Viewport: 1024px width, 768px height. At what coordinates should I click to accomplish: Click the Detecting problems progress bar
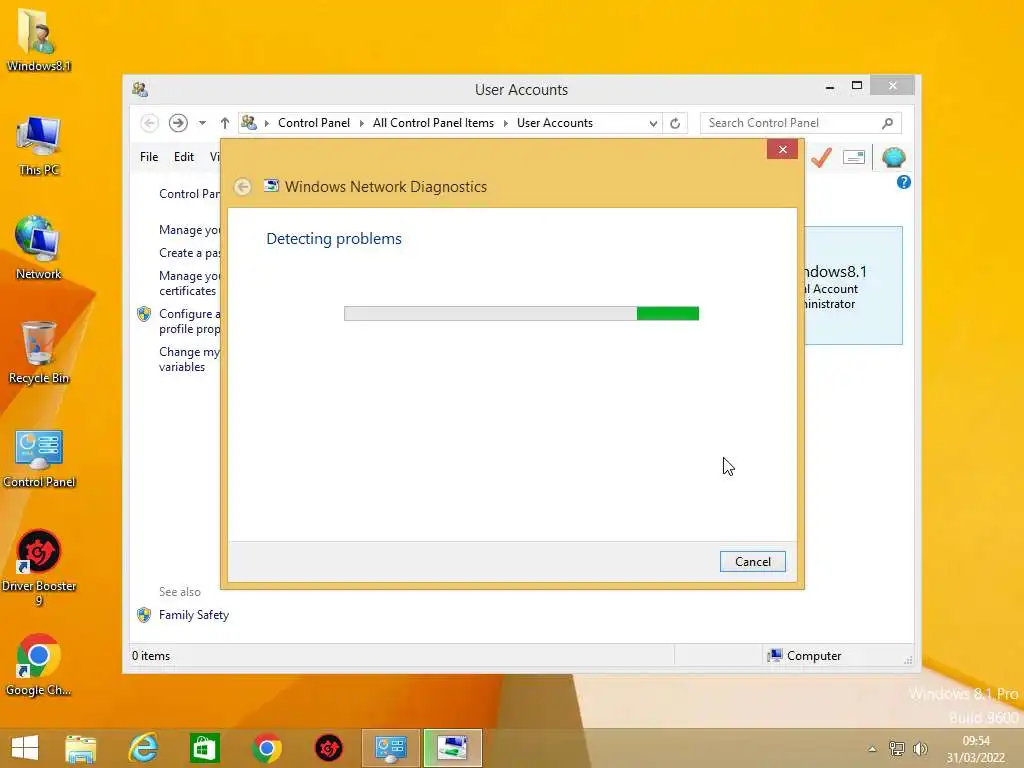(x=521, y=313)
